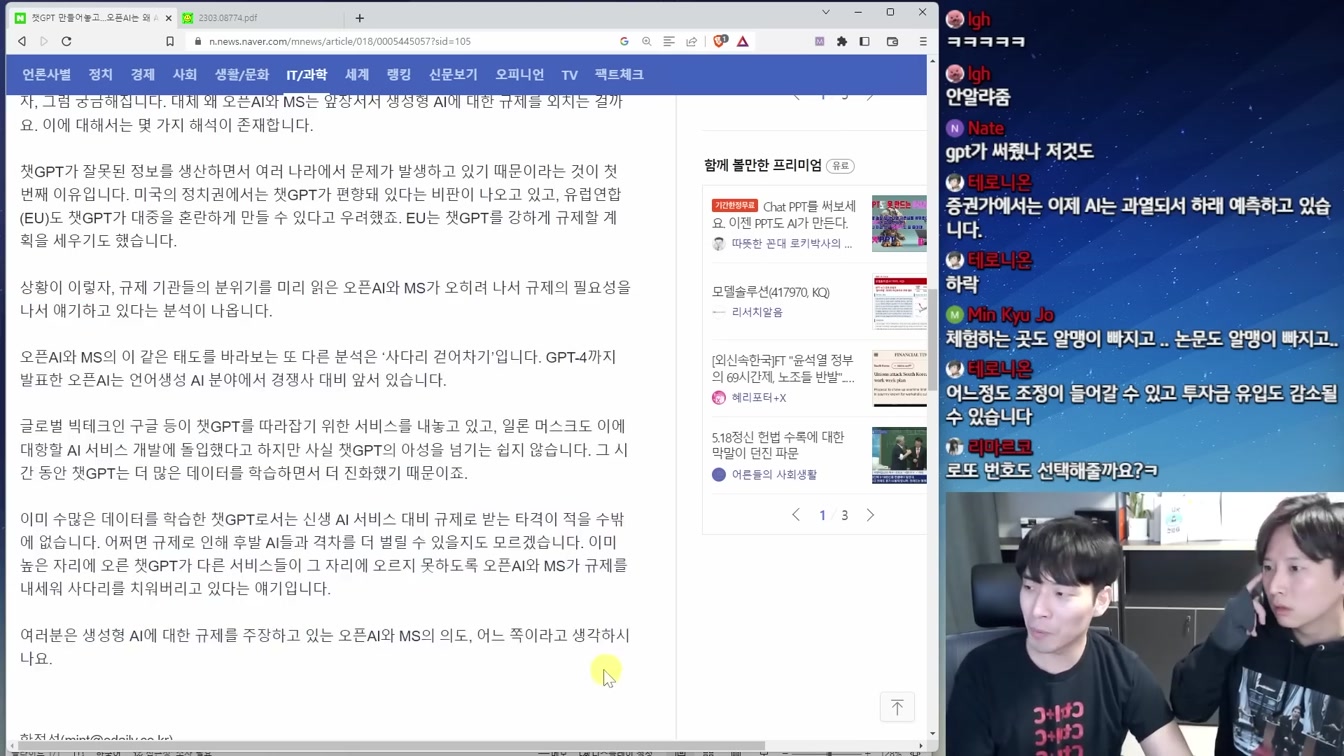The image size is (1344, 756).
Task: Click the 유료 badge next to 프리미엄
Action: click(x=840, y=166)
